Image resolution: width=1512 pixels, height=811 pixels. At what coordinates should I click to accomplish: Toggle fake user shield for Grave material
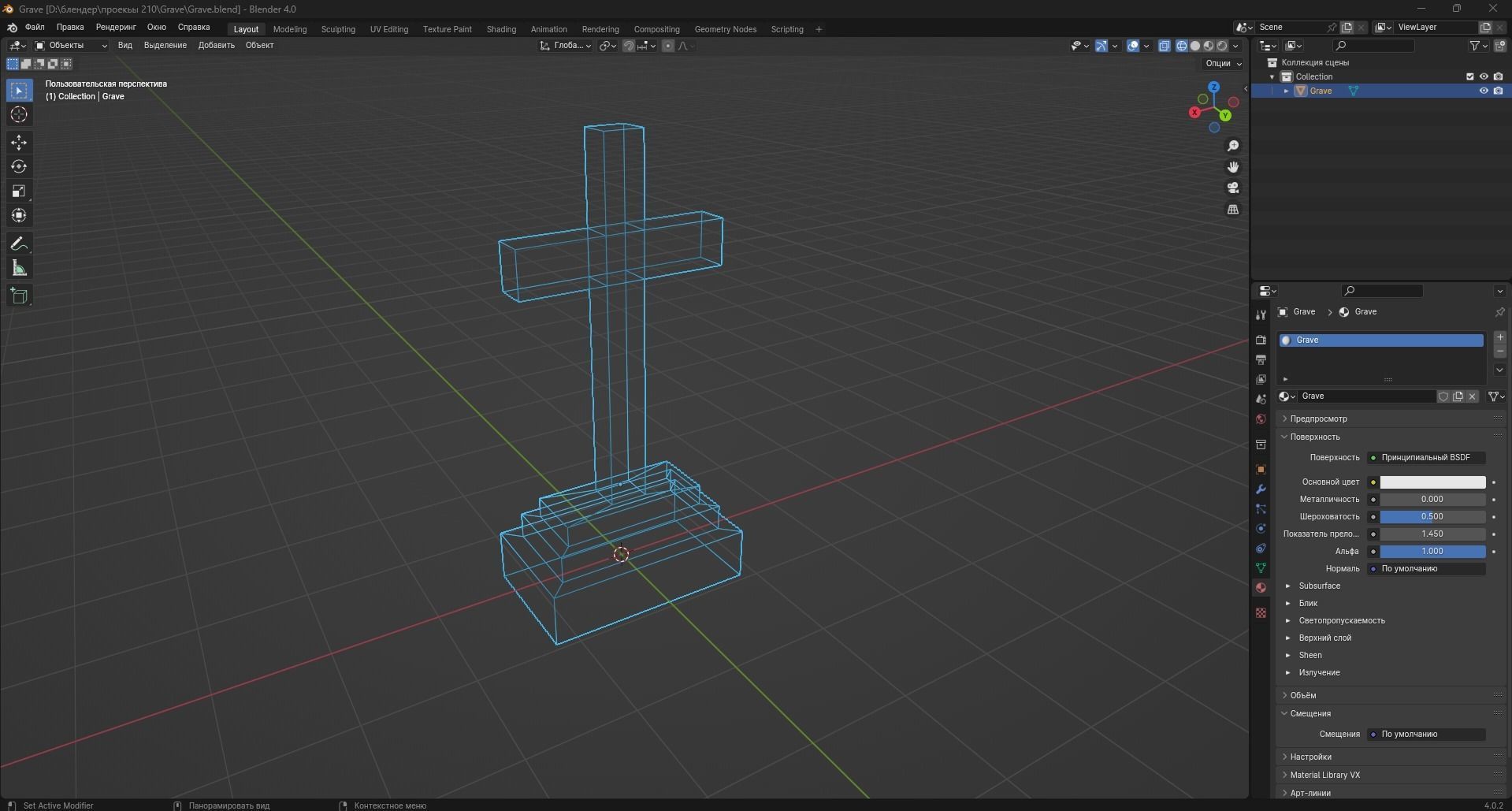point(1443,396)
